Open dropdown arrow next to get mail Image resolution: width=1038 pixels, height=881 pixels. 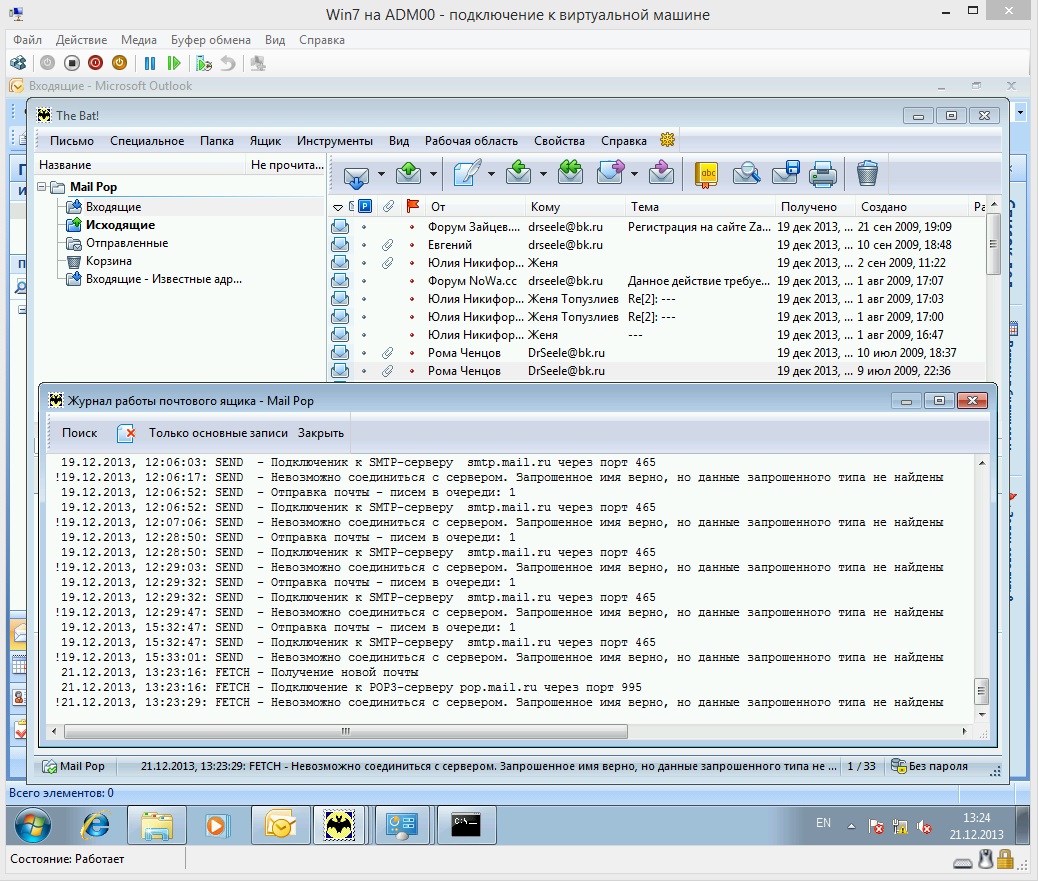point(381,175)
